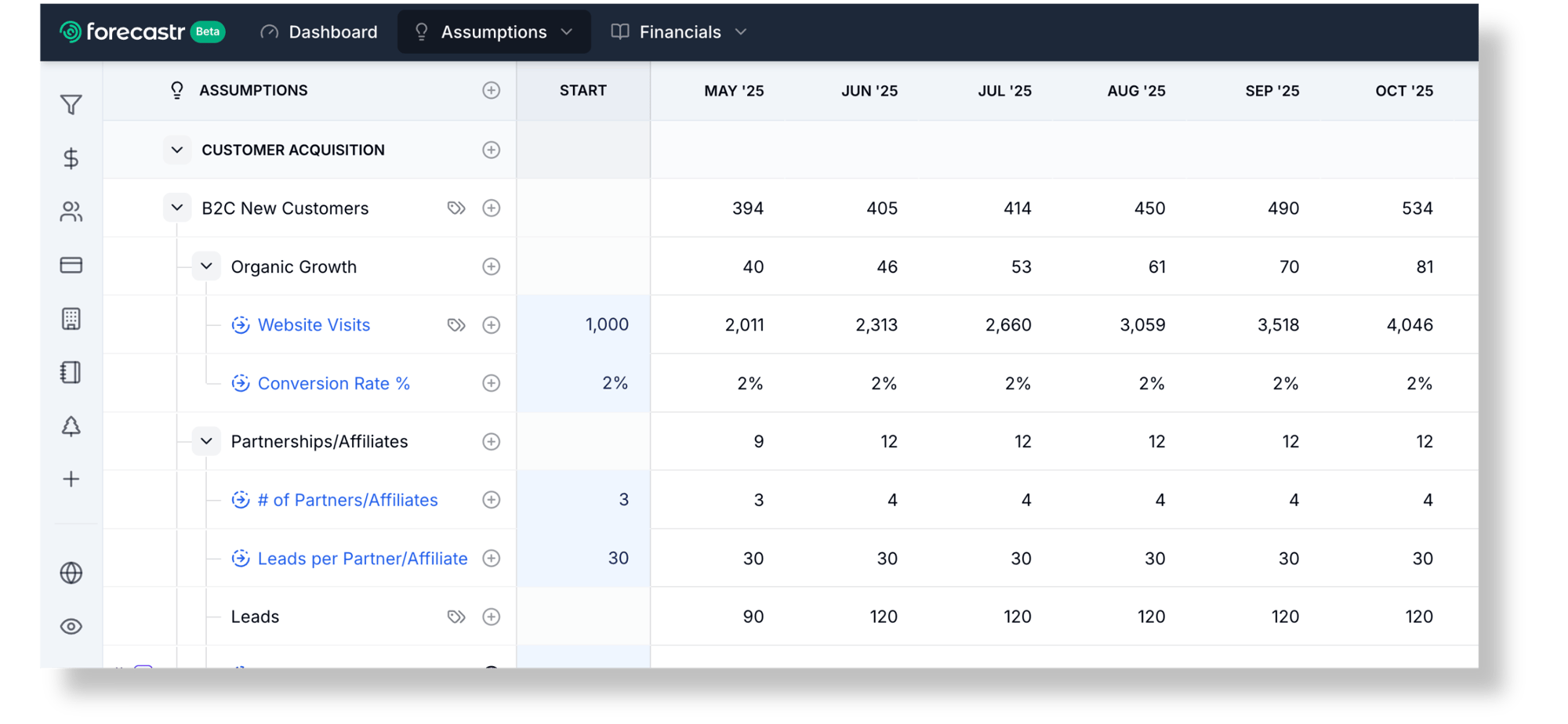Open the globe sidebar icon

click(71, 573)
